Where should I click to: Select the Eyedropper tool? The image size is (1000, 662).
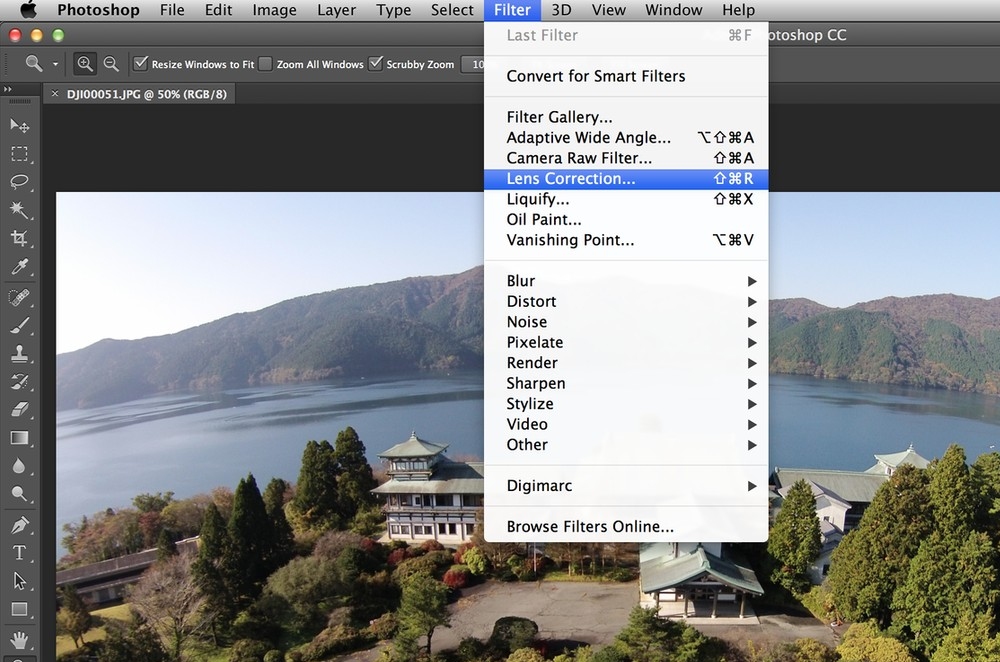click(x=20, y=267)
